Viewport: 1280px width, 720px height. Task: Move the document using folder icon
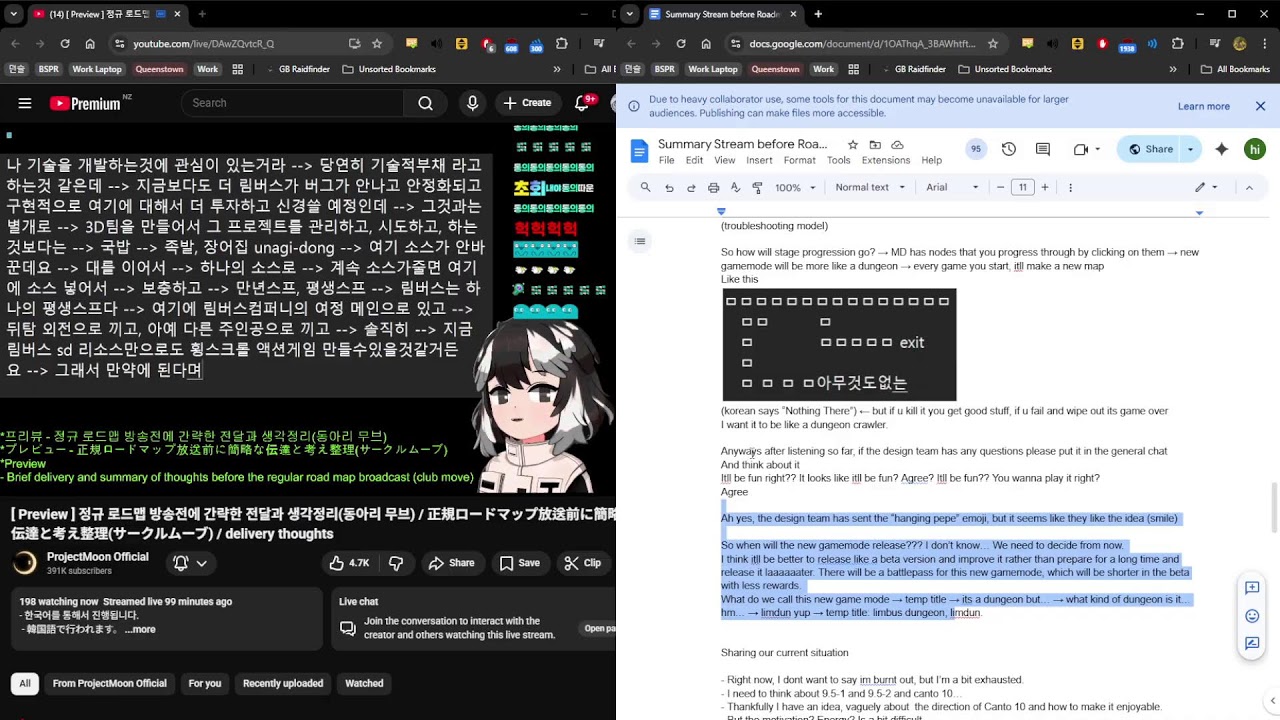[x=876, y=145]
